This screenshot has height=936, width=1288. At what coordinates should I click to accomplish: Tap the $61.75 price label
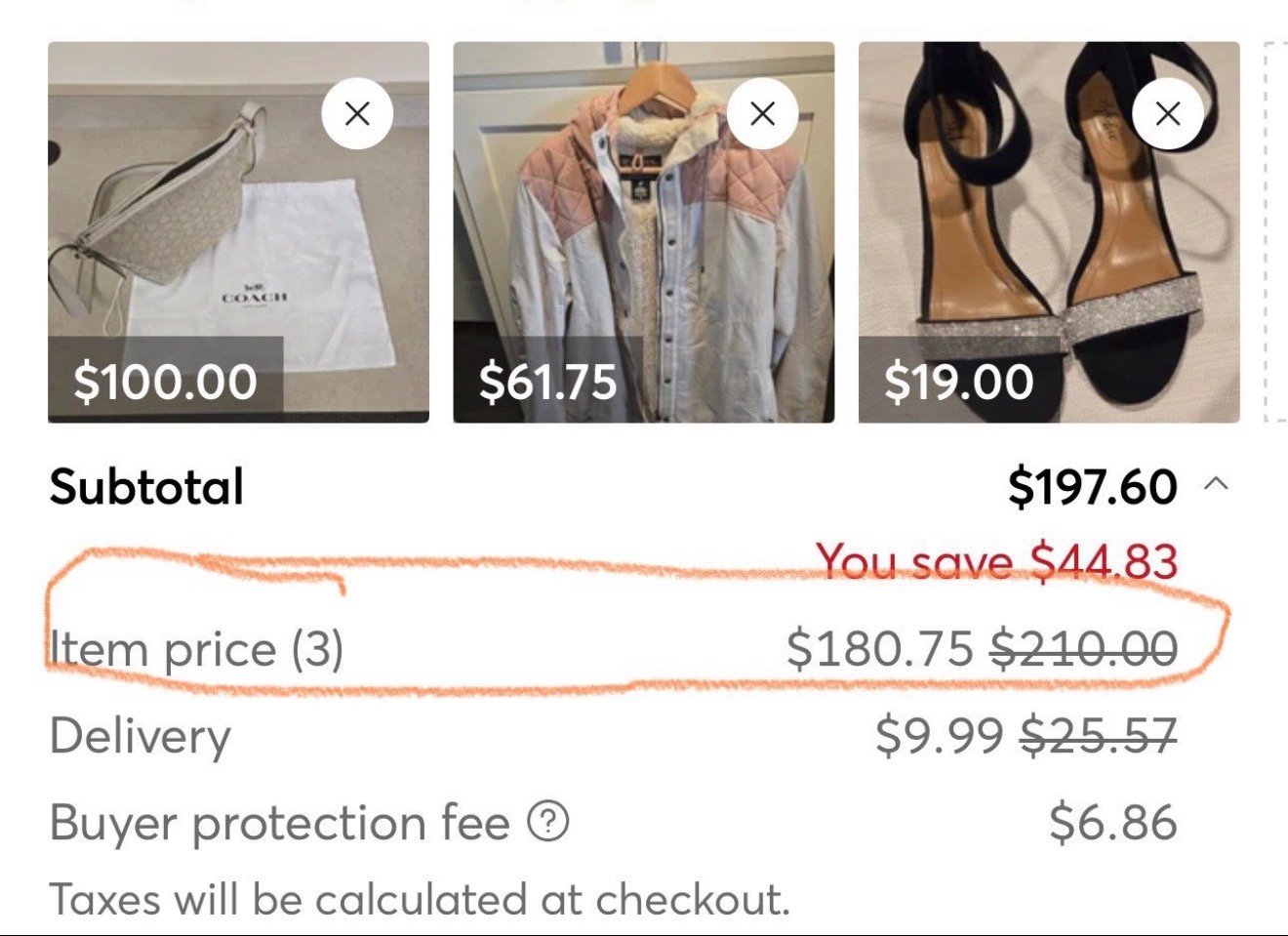coord(547,381)
